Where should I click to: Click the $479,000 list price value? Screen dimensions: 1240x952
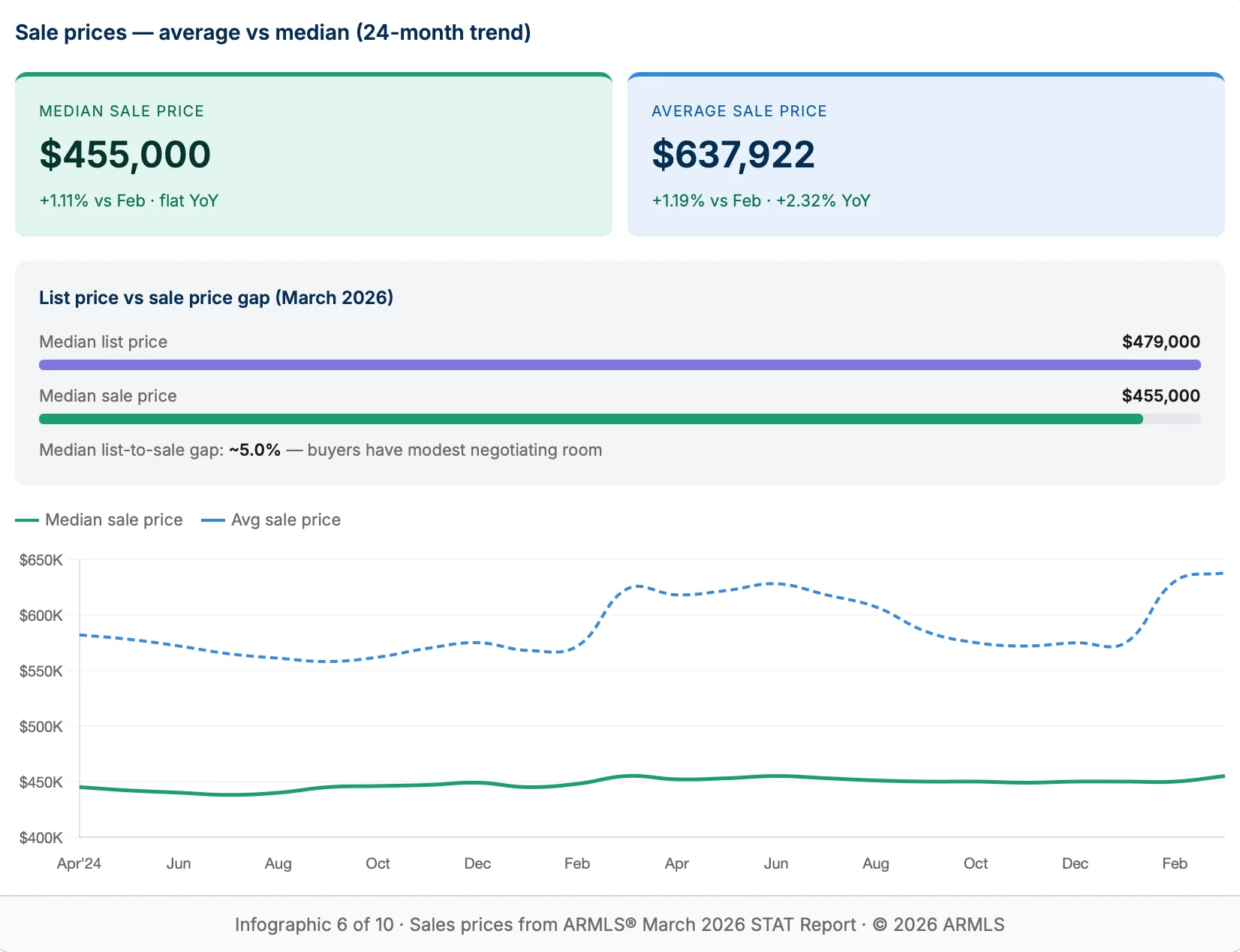1160,342
